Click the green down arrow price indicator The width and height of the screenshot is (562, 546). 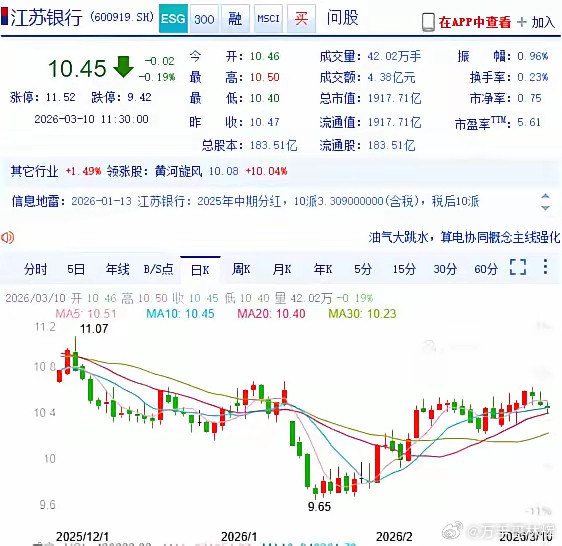coord(124,66)
